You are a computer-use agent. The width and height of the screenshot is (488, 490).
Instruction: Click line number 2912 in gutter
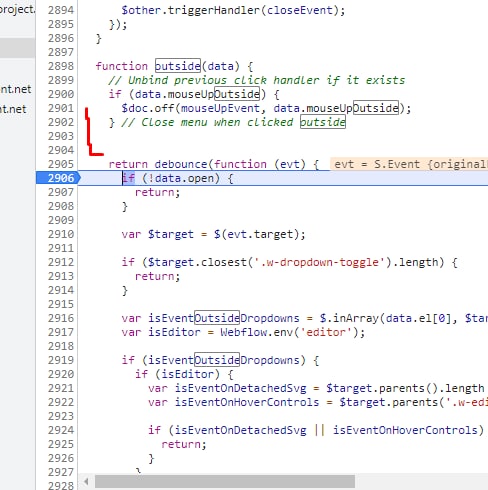pyautogui.click(x=61, y=262)
